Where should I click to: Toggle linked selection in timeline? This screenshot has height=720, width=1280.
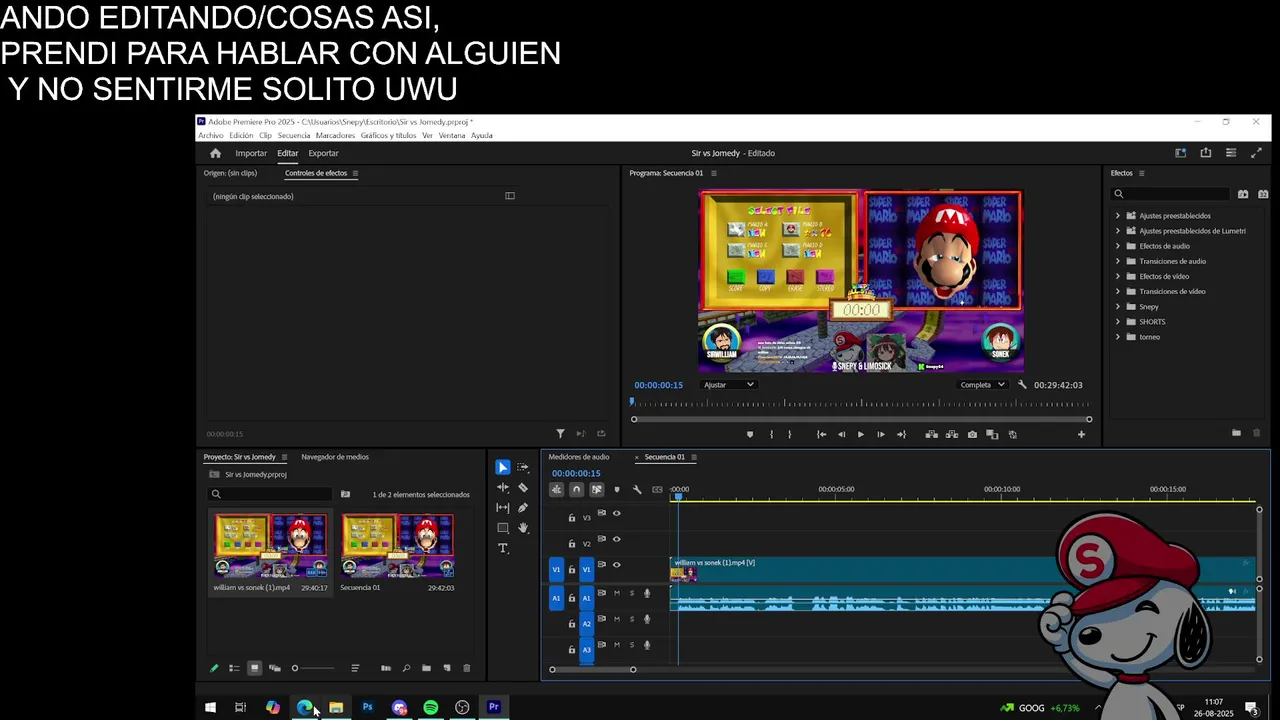coord(597,489)
